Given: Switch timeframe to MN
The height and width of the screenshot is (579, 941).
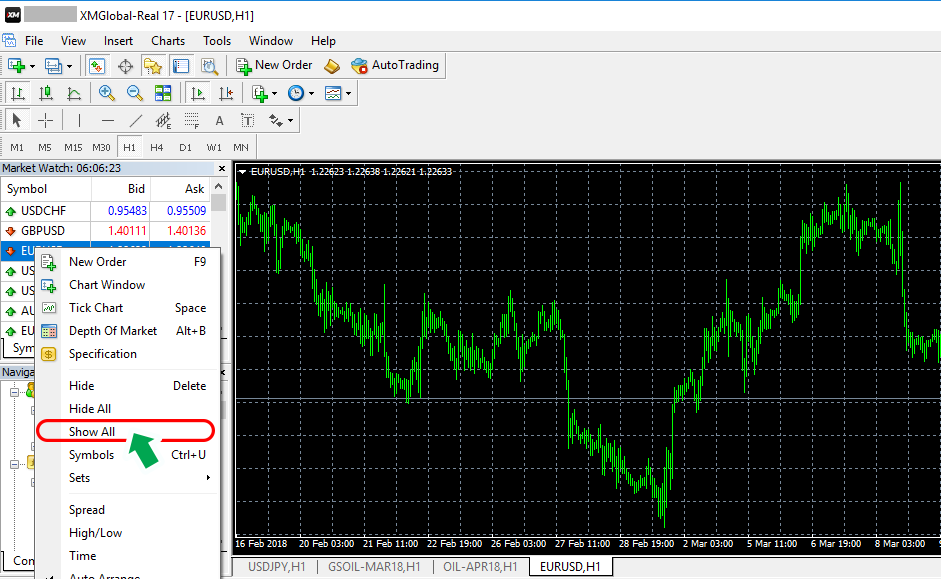Looking at the screenshot, I should pos(241,148).
